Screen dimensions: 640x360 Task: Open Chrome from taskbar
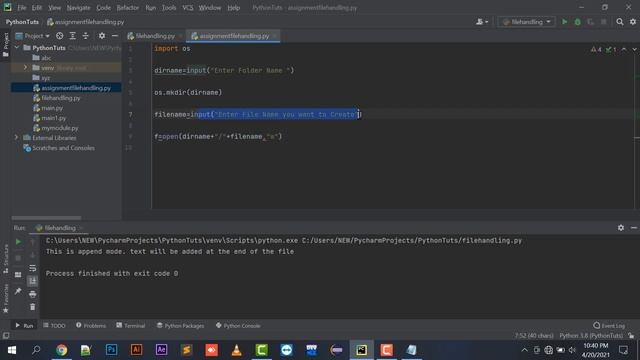[x=62, y=350]
